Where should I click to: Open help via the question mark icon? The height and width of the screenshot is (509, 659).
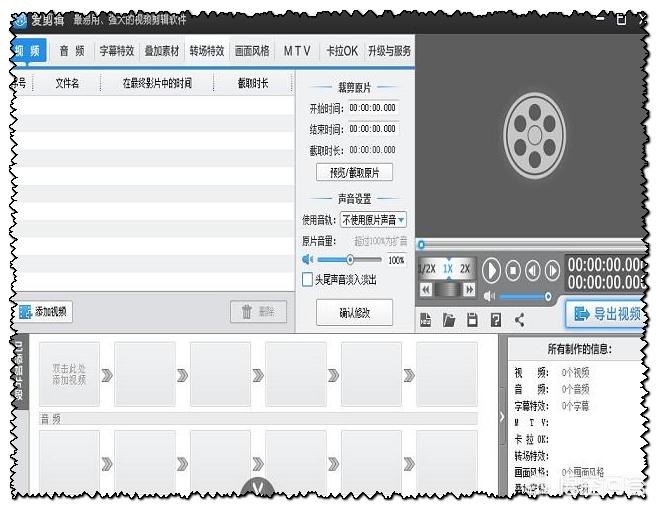(496, 320)
